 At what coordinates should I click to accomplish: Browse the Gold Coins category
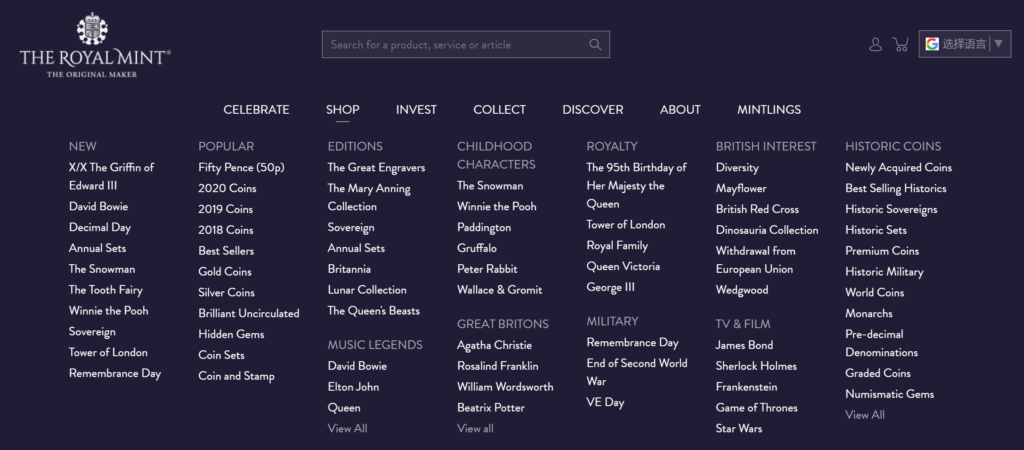tap(225, 272)
